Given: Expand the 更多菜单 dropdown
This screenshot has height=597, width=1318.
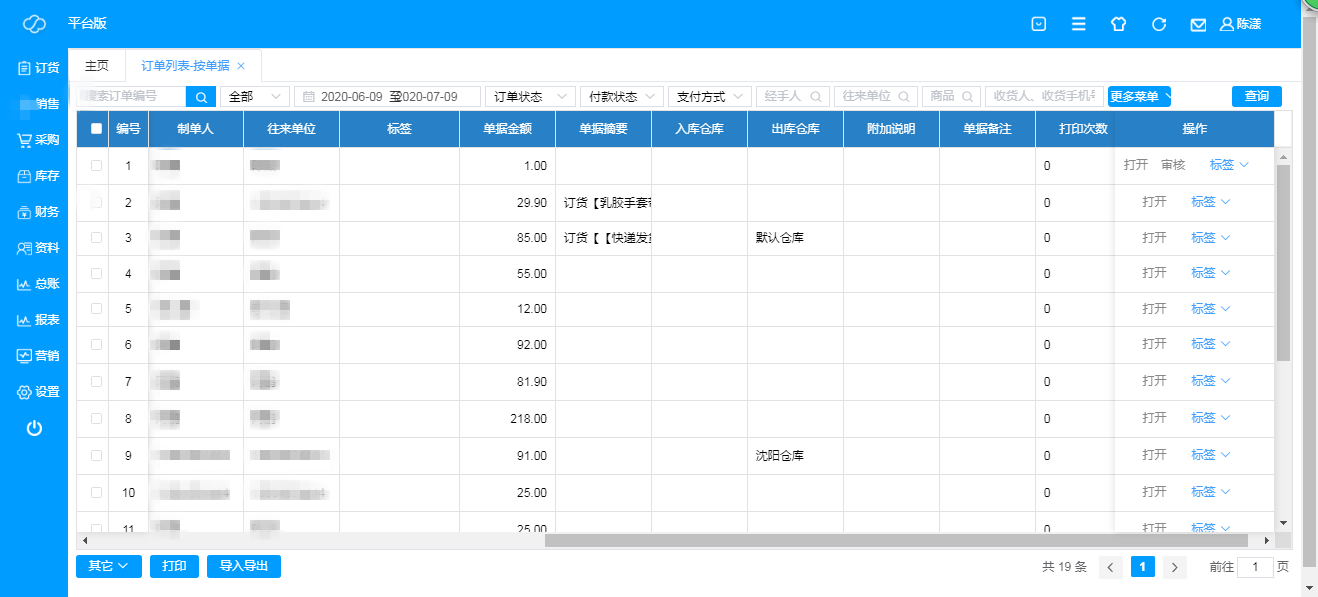Looking at the screenshot, I should [1139, 97].
